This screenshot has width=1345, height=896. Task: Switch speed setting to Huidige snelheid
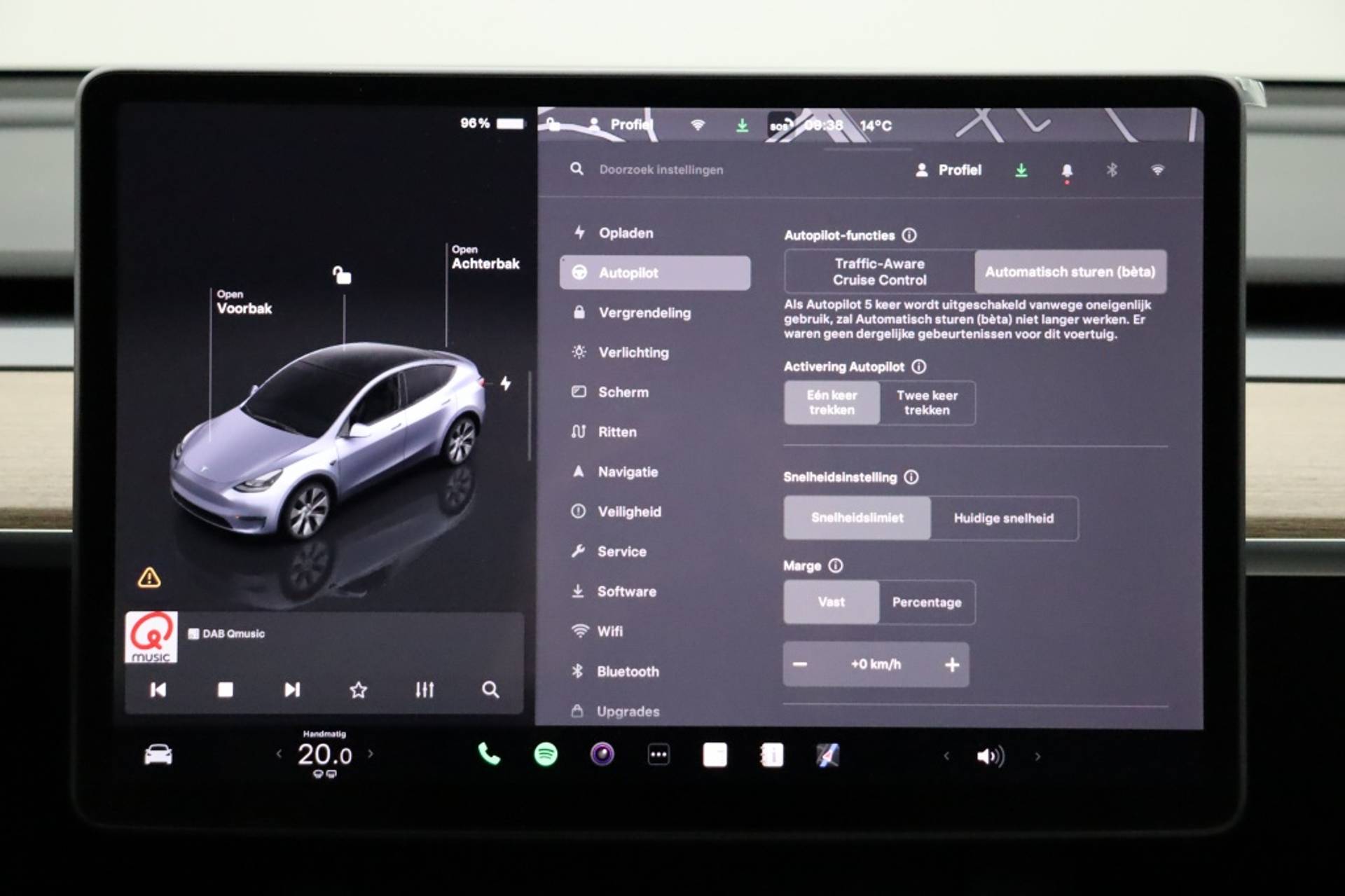pos(1003,518)
